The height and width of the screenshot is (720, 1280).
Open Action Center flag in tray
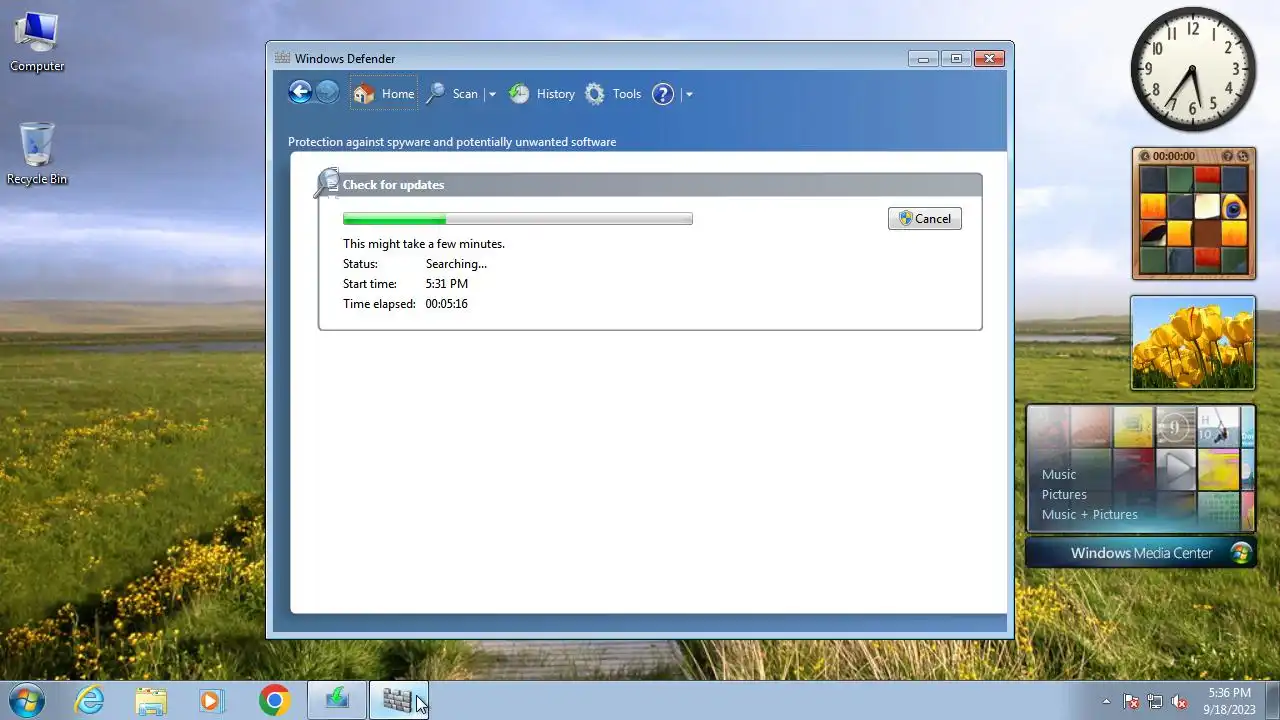point(1131,701)
